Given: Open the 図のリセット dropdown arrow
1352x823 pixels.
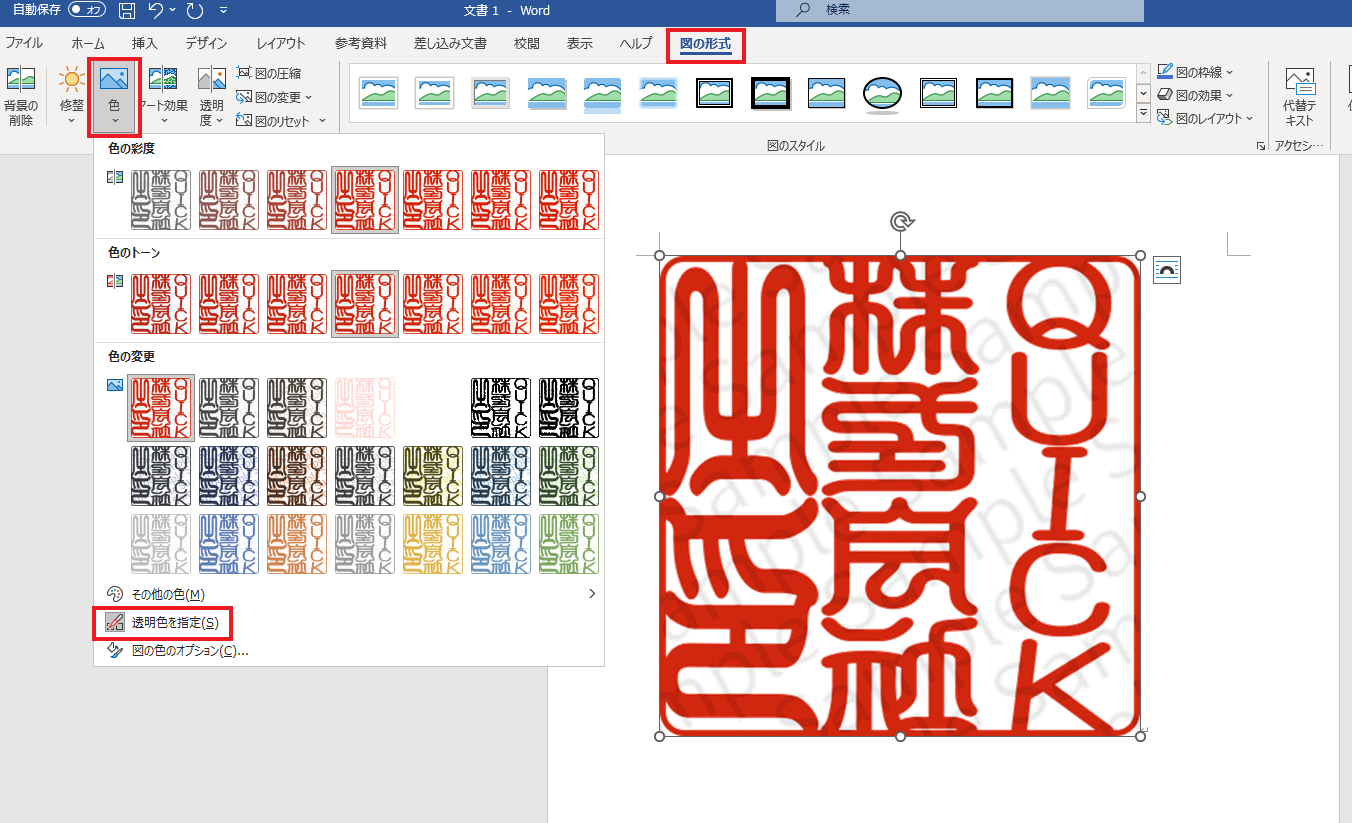Looking at the screenshot, I should point(322,121).
